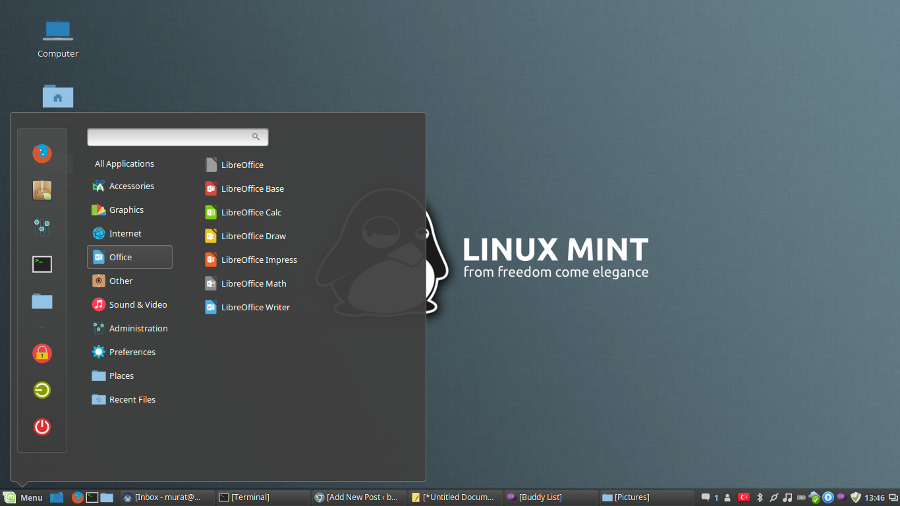The height and width of the screenshot is (506, 900).
Task: Switch to the Terminal taskbar window
Action: [262, 497]
